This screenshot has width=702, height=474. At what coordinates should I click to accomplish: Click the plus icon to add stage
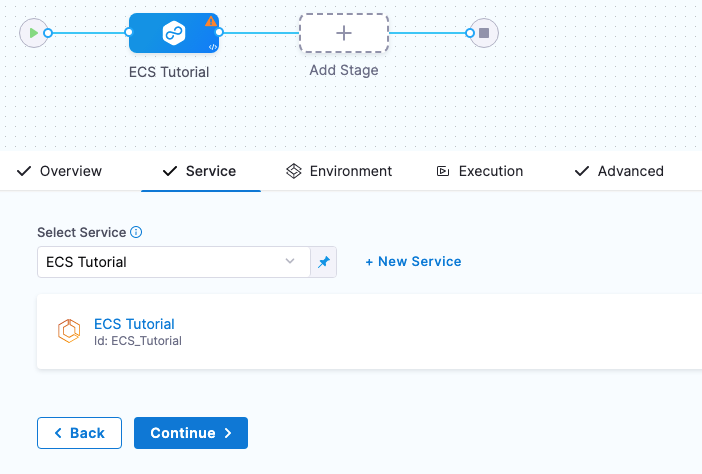(x=344, y=33)
